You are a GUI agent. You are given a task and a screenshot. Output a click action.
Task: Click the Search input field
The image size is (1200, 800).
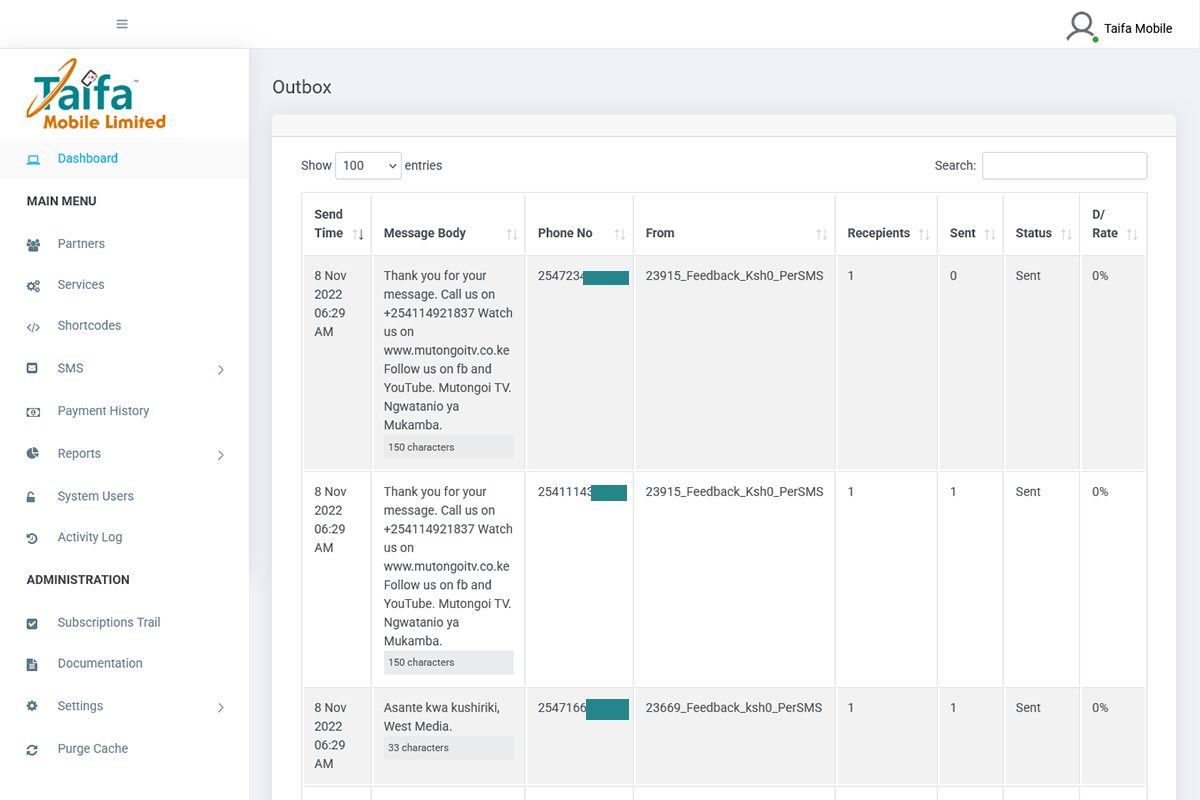[x=1064, y=166]
